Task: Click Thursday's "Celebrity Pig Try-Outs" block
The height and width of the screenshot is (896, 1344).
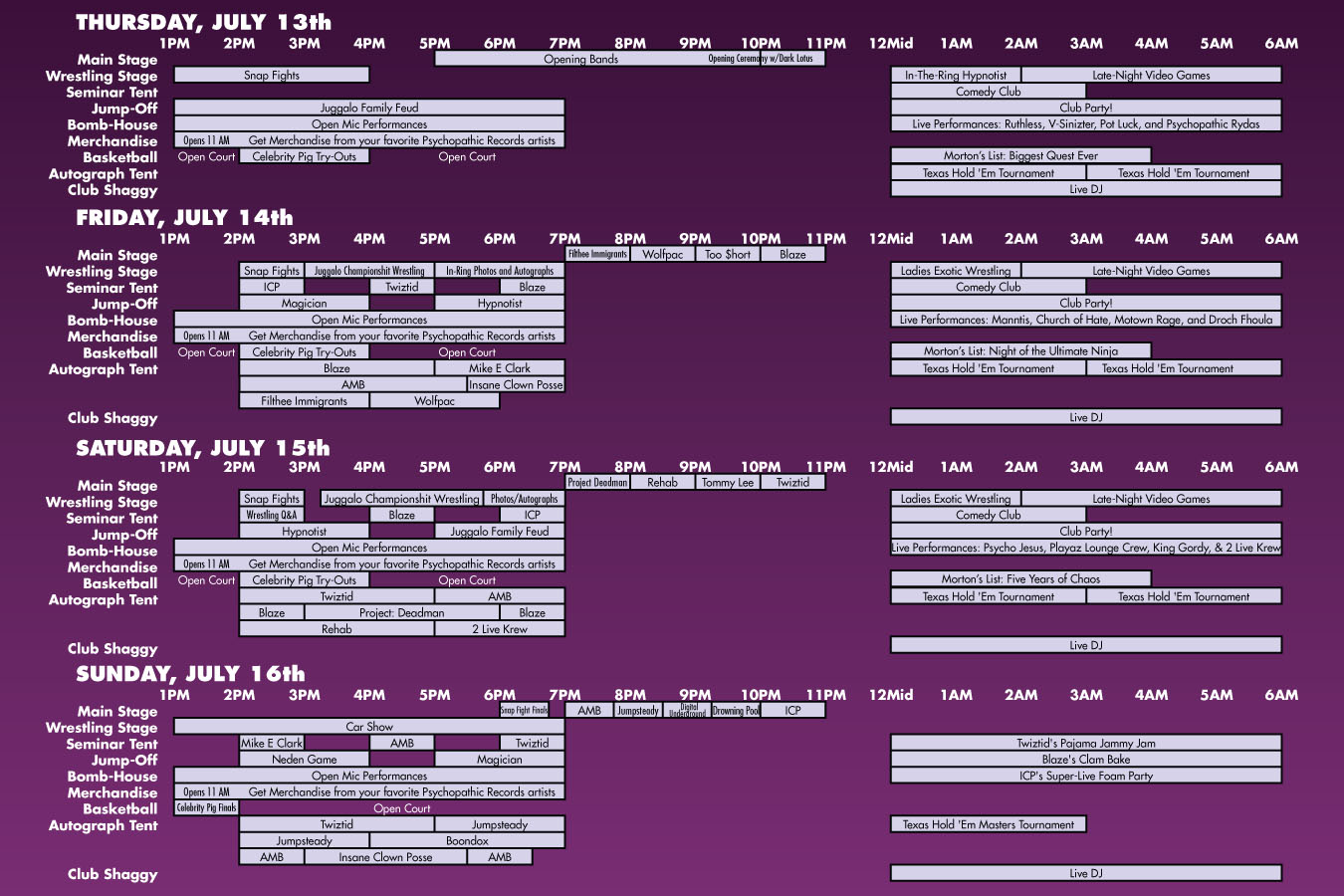Action: pyautogui.click(x=305, y=156)
